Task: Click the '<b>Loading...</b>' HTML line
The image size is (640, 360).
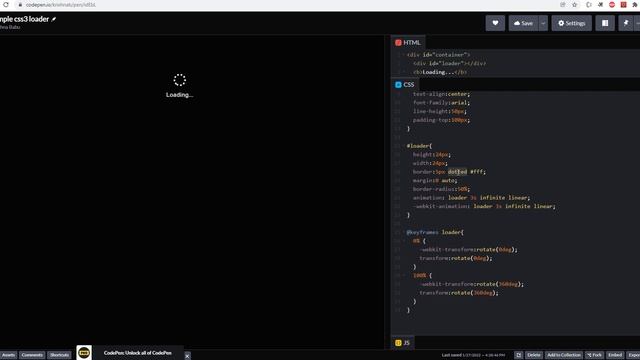Action: pos(440,72)
